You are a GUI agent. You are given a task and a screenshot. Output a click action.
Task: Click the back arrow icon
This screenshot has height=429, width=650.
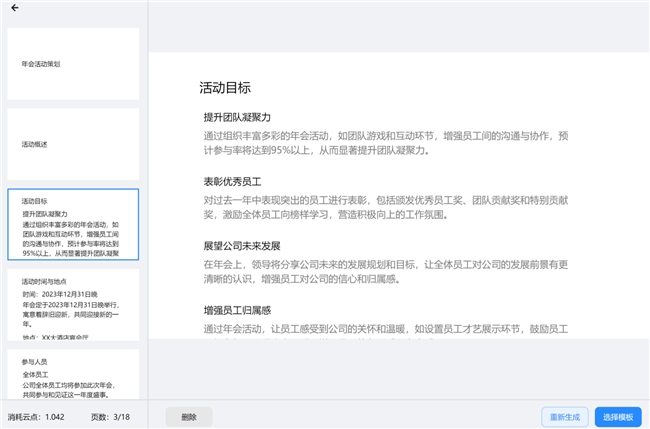click(15, 8)
